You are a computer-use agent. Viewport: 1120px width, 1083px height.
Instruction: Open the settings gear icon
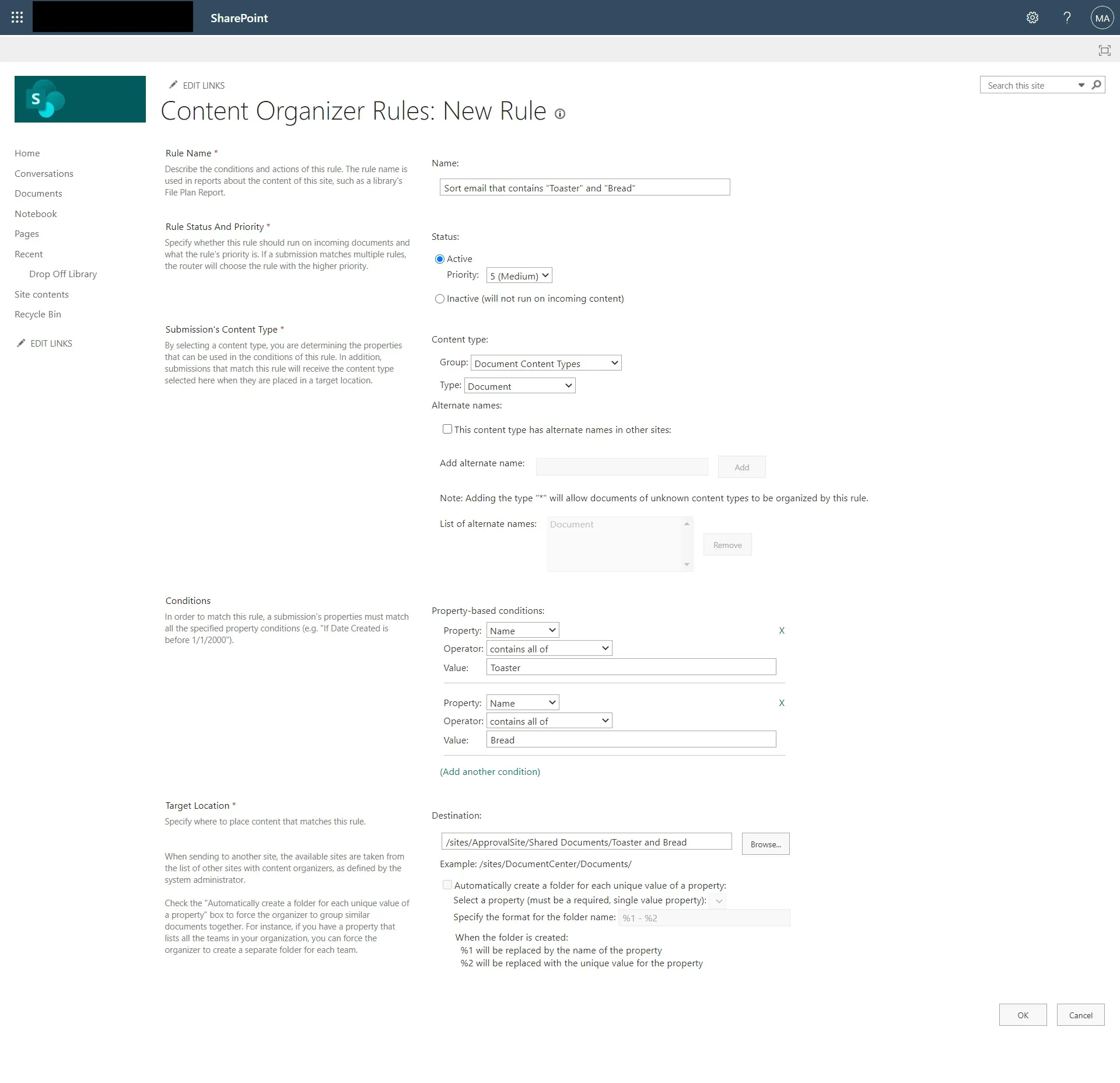pos(1032,18)
